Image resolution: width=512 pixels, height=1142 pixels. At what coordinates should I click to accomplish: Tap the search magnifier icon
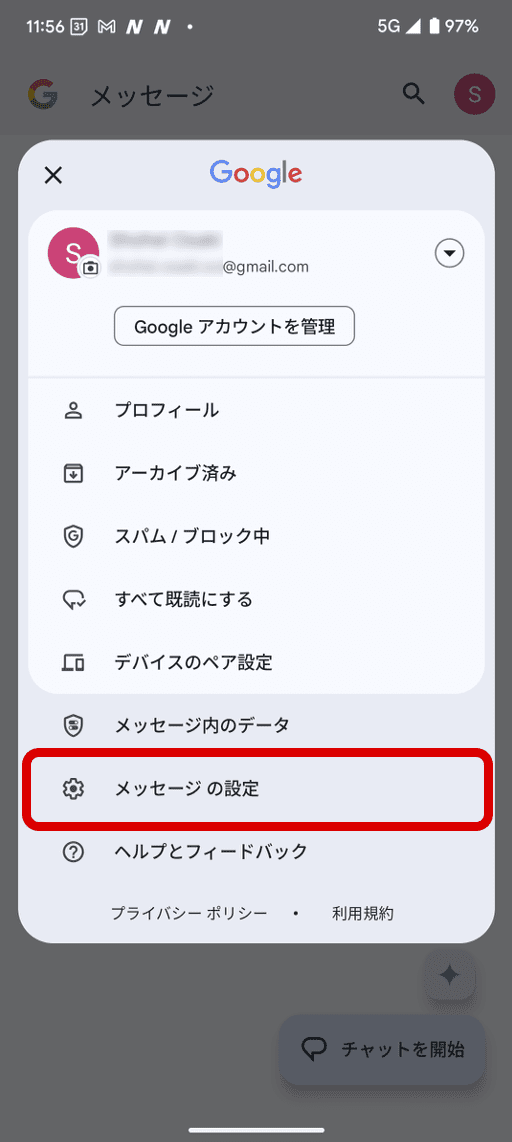(414, 94)
